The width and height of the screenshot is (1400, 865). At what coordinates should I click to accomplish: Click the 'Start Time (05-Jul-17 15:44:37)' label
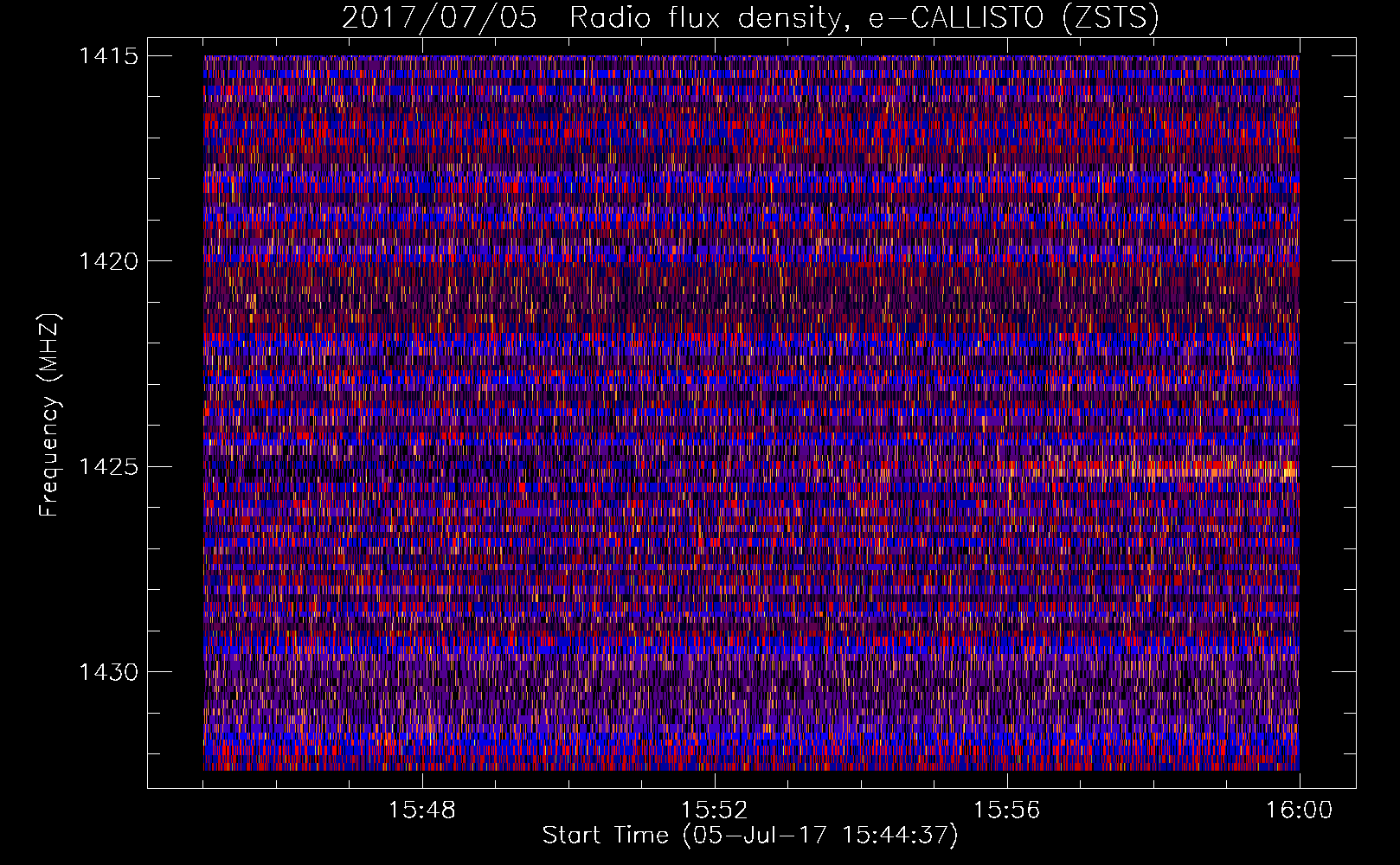750,836
